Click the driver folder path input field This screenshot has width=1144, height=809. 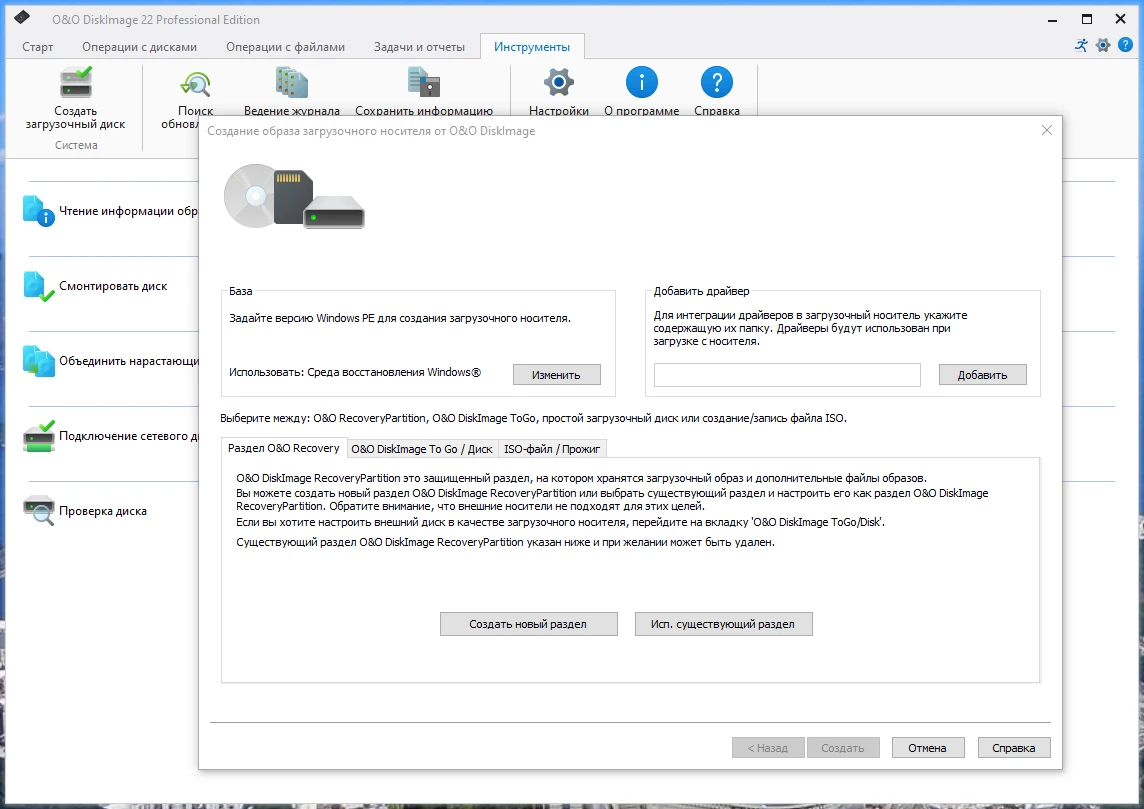(x=786, y=375)
